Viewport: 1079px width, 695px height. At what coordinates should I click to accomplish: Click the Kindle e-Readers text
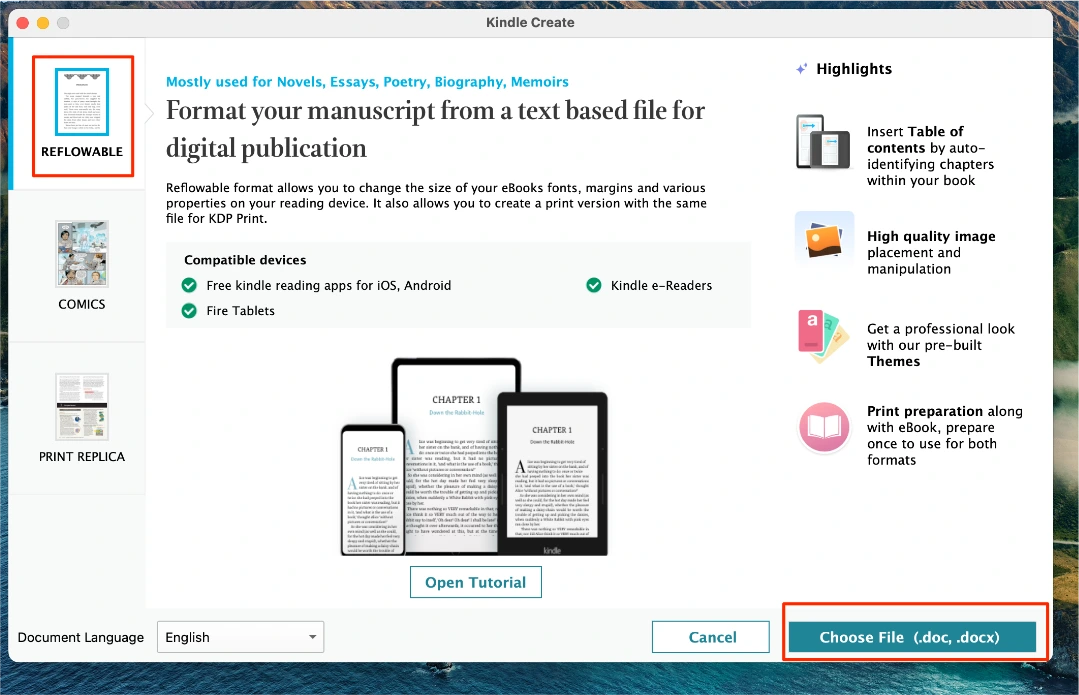point(661,286)
